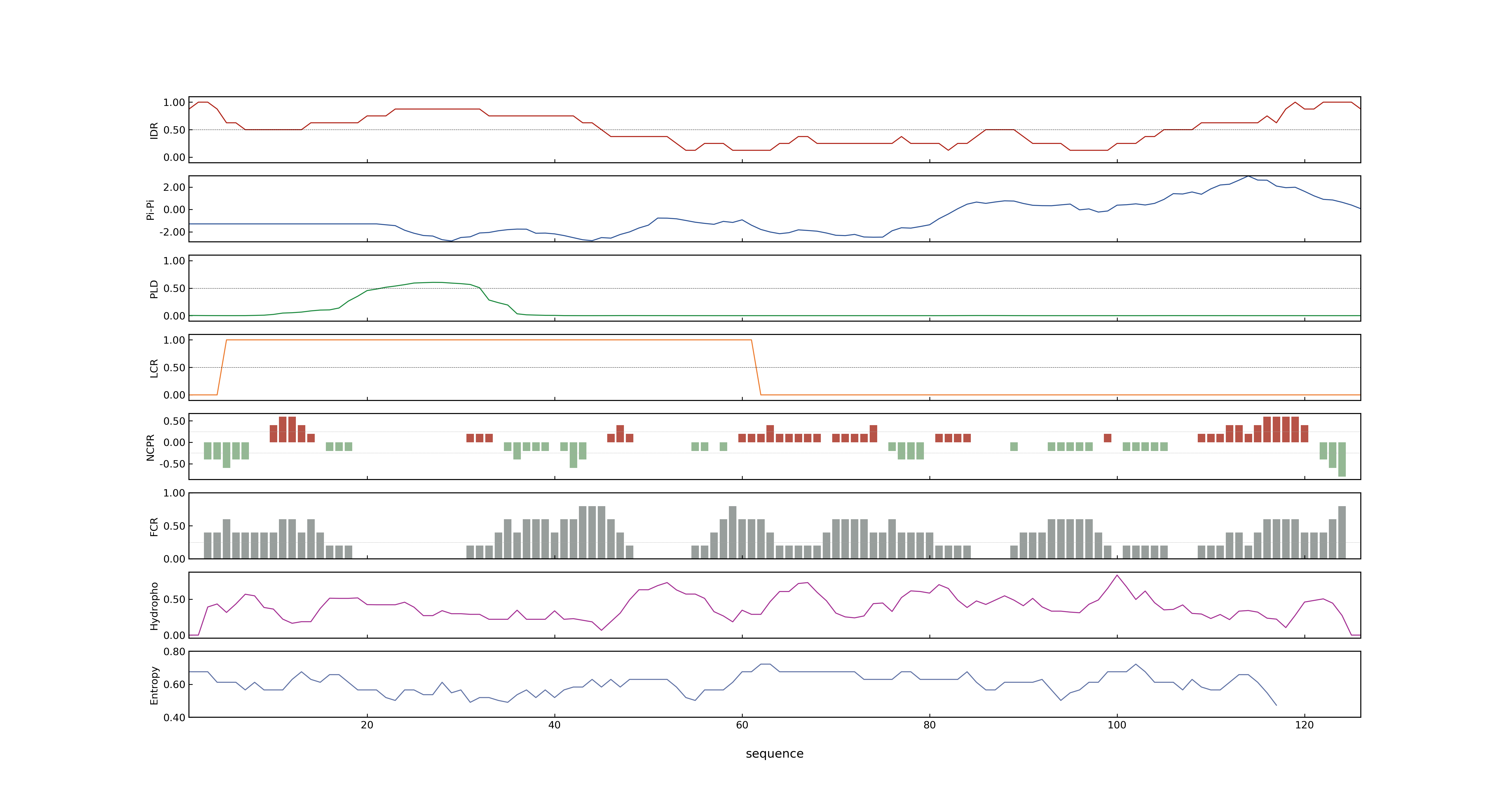Click x-axis tick label 100
The height and width of the screenshot is (806, 1512).
click(1116, 725)
